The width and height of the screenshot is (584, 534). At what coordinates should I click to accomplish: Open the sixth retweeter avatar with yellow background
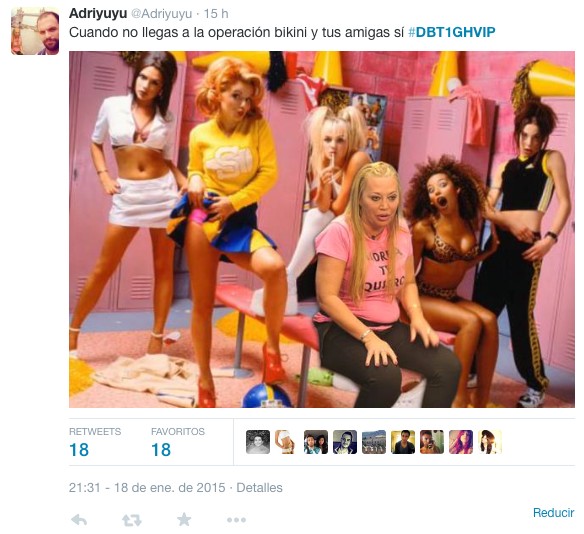(403, 442)
